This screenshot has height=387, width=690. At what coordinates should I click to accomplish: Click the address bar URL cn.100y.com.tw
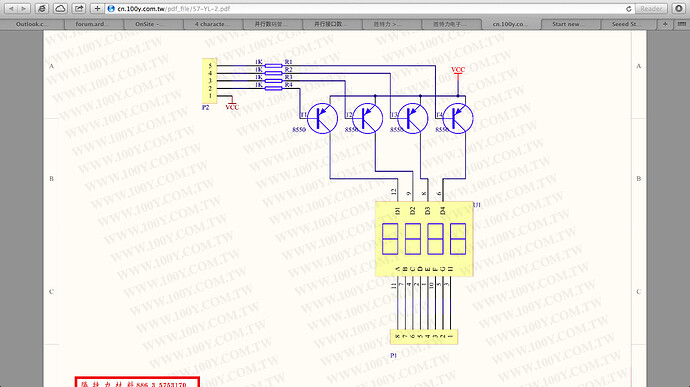(x=173, y=9)
